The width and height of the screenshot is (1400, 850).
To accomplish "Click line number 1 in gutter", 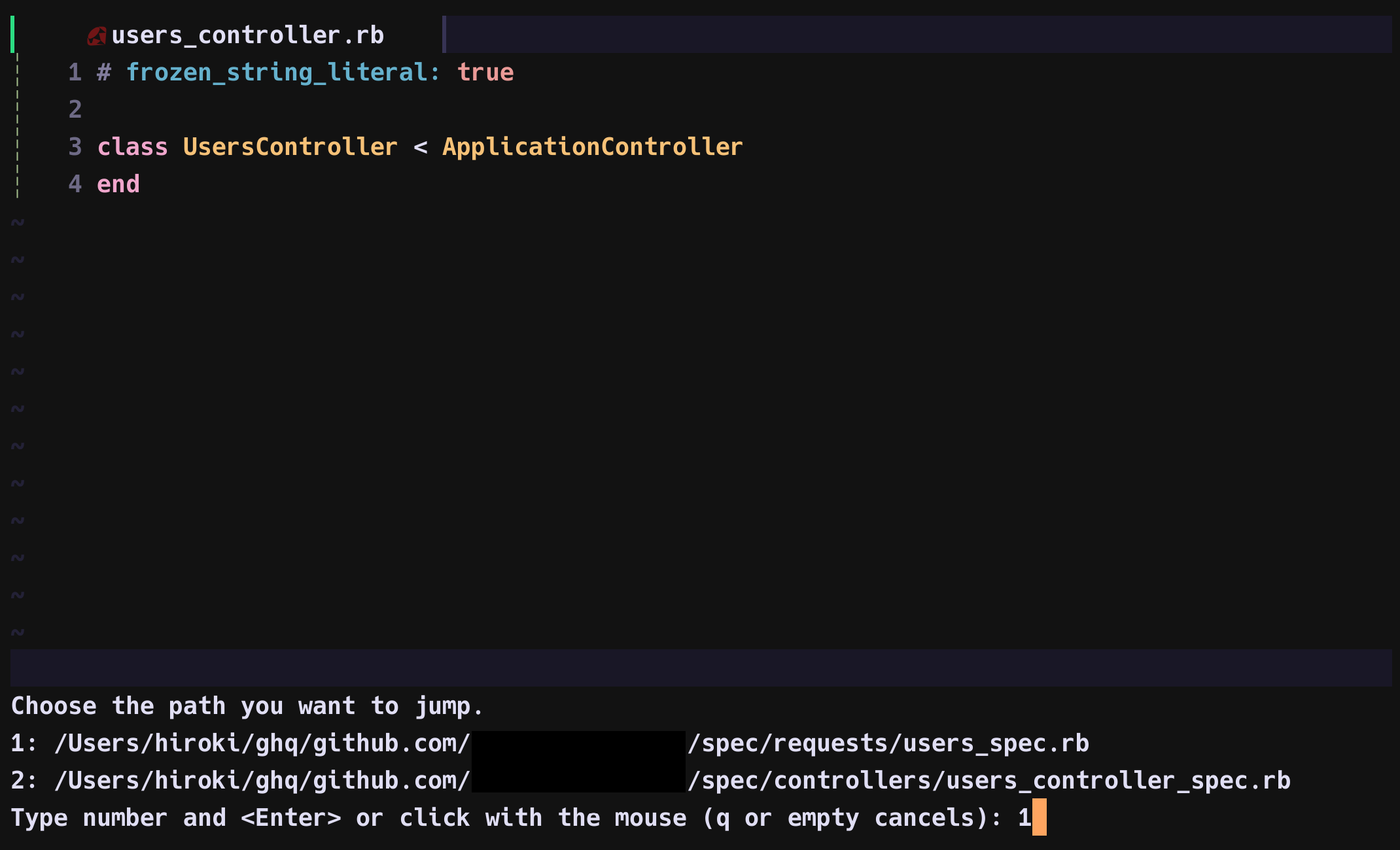I will [75, 72].
